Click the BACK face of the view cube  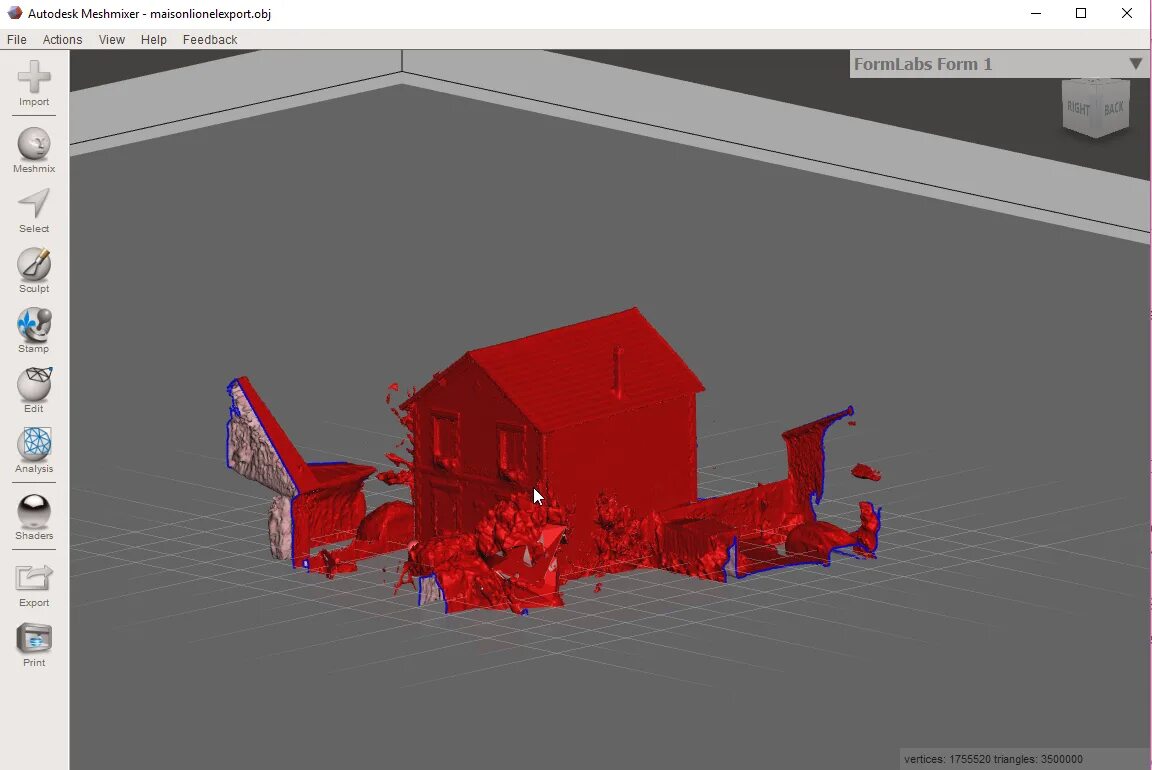pyautogui.click(x=1113, y=109)
